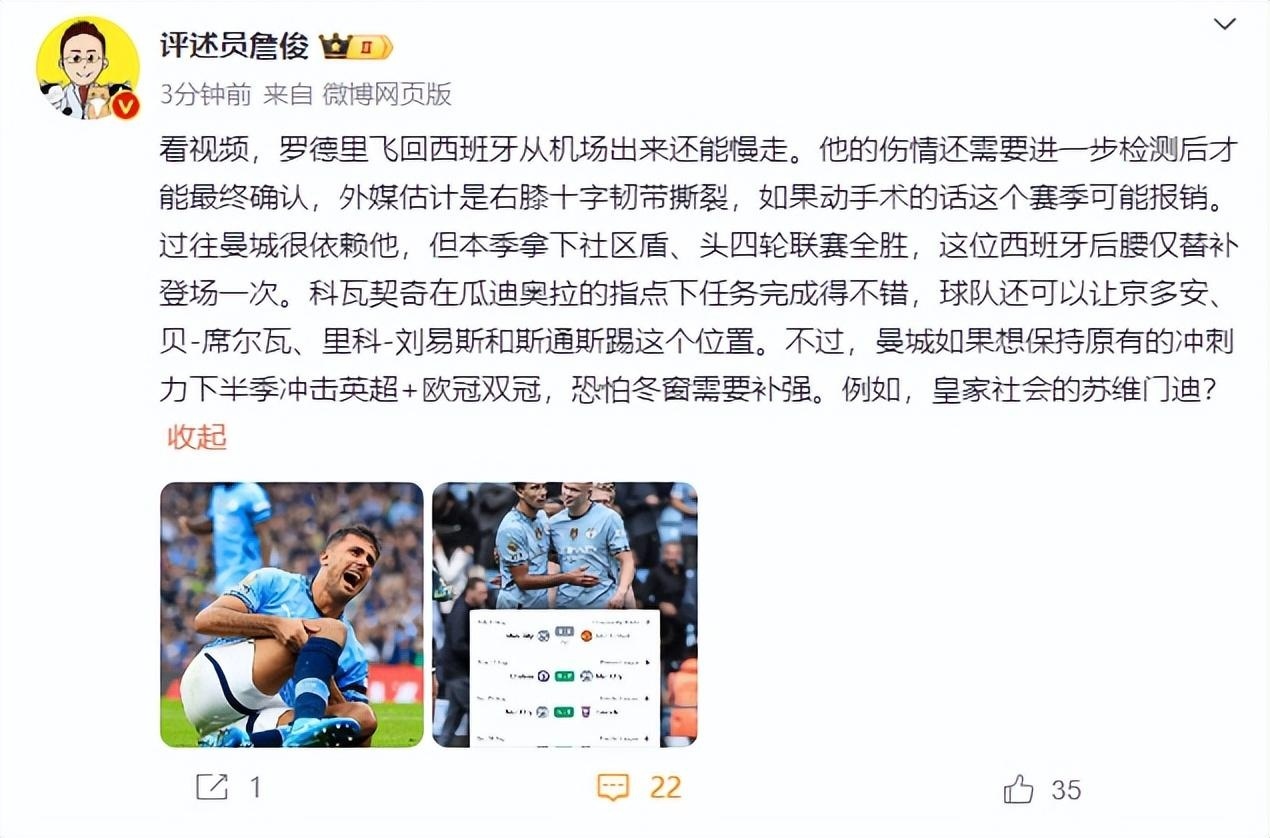Screen dimensions: 1270x838
Task: Open comments via the speech bubble icon
Action: pos(612,787)
